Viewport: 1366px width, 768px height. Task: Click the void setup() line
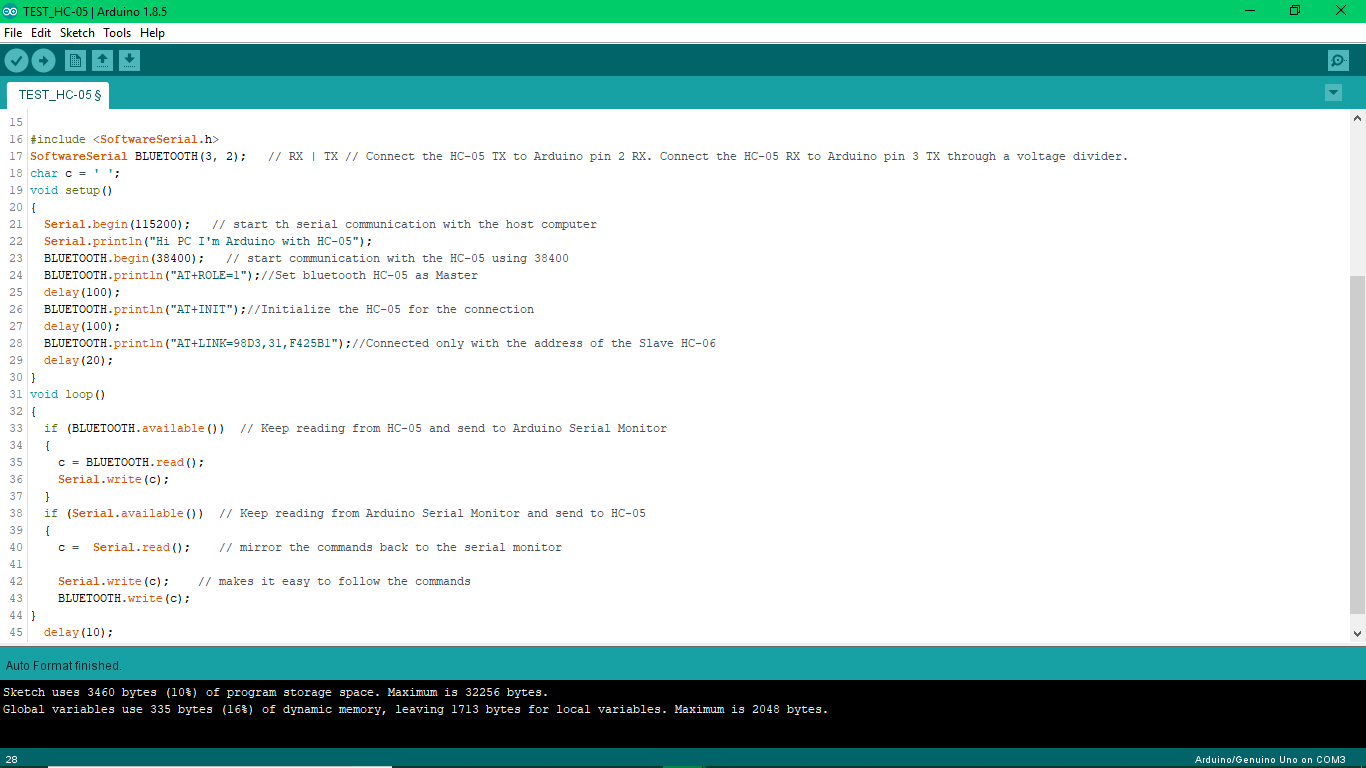[71, 191]
